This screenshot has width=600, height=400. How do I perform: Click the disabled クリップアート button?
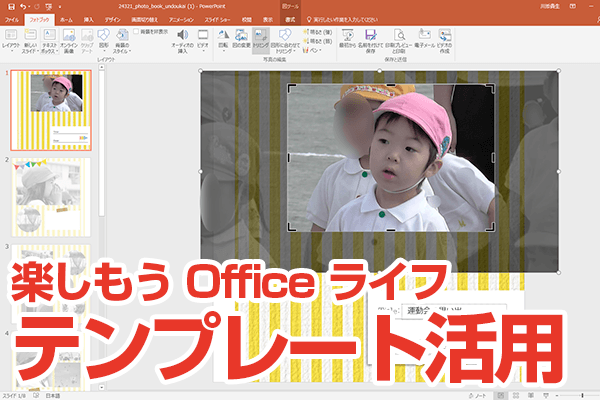click(87, 41)
